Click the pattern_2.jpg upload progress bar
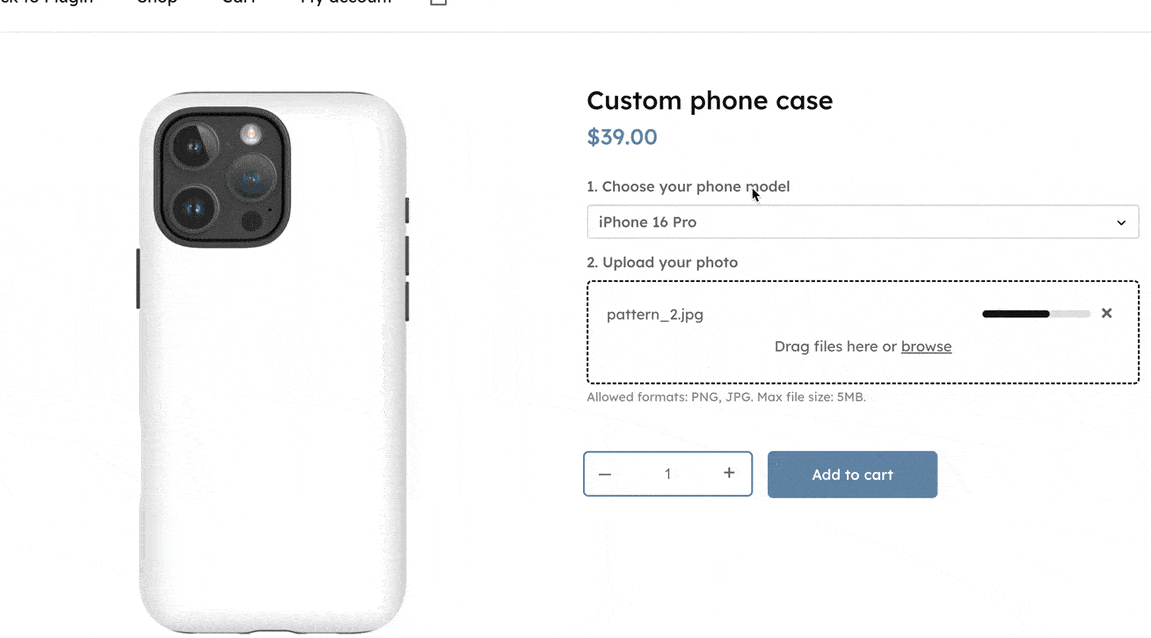Viewport: 1151px width, 638px height. [x=1036, y=314]
